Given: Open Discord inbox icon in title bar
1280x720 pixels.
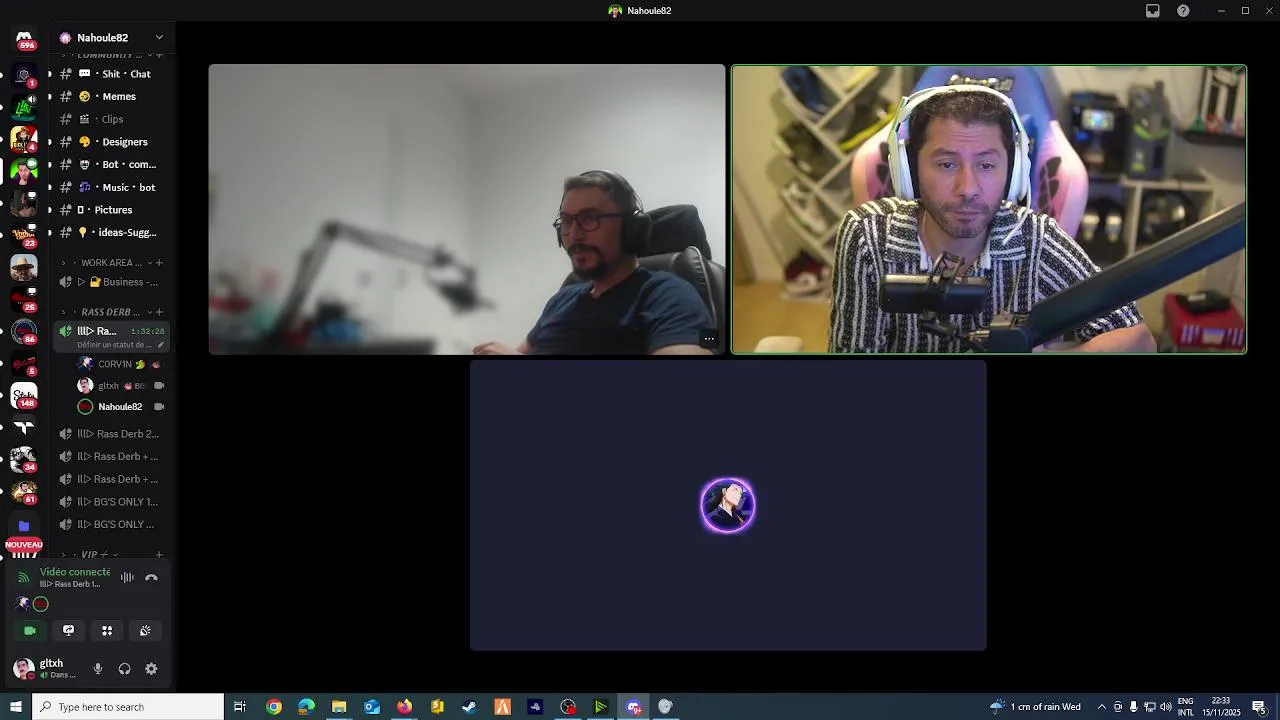Looking at the screenshot, I should (x=1153, y=11).
